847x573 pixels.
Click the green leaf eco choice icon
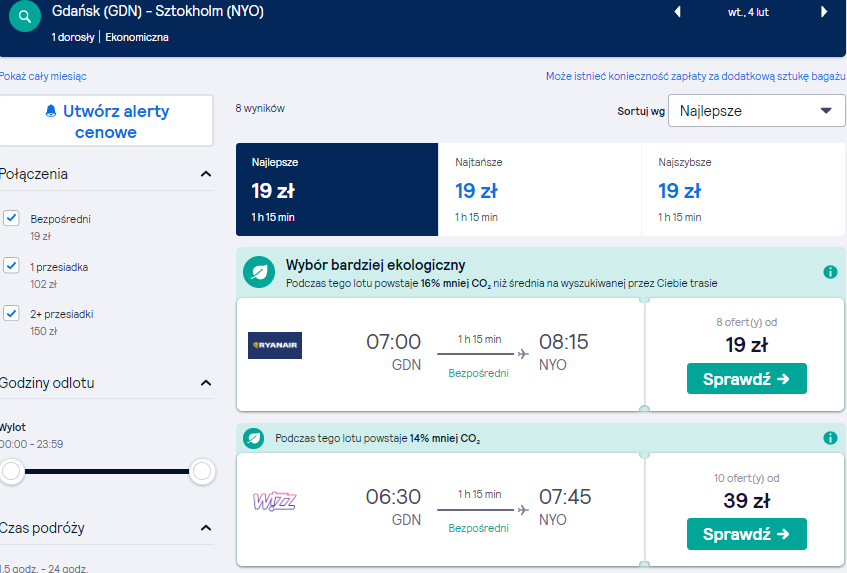259,272
